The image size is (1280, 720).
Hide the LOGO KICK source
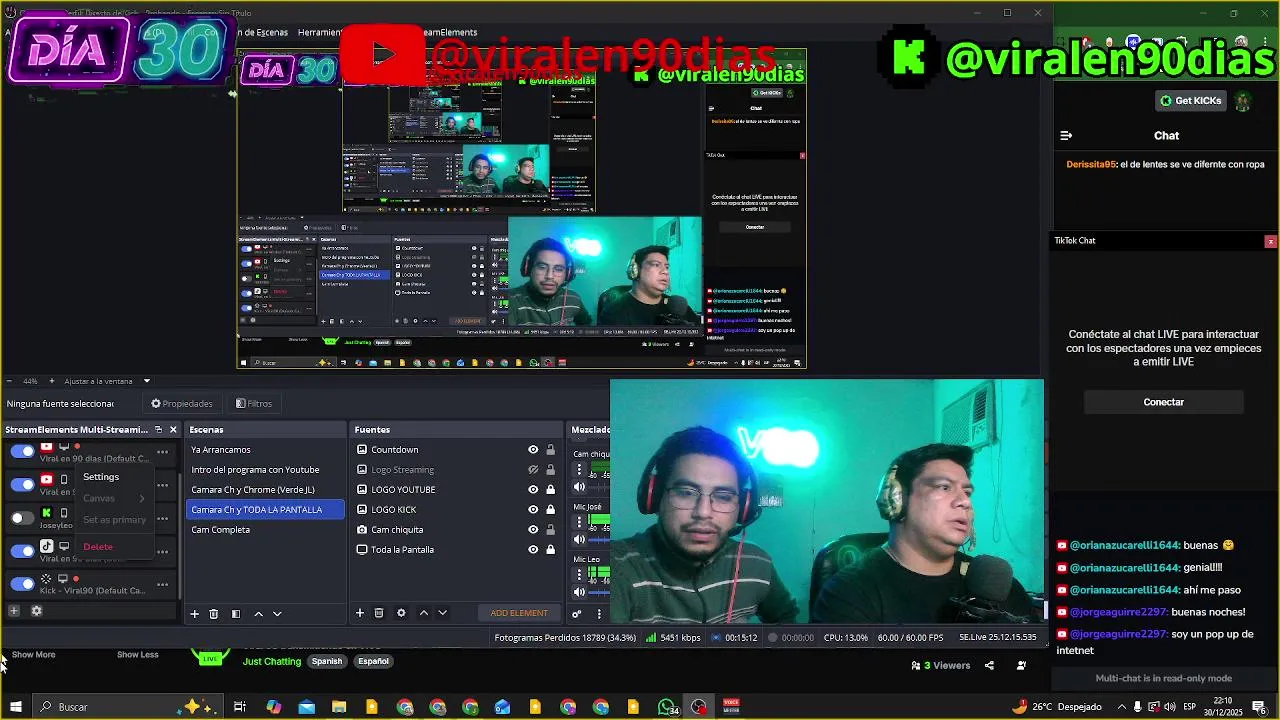click(x=533, y=510)
